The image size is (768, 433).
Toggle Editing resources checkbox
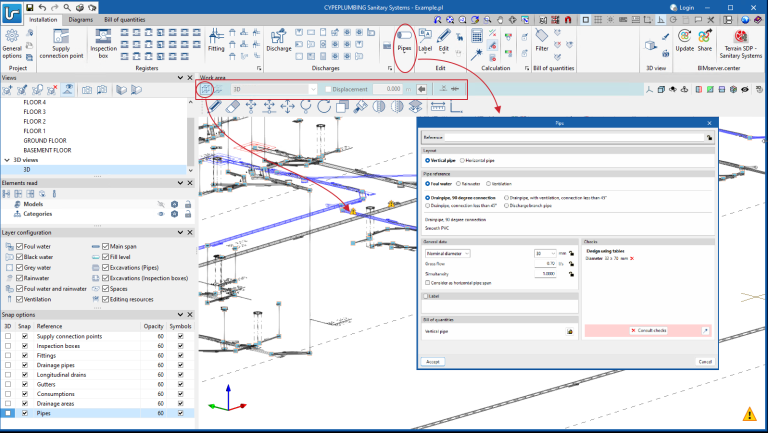tap(105, 299)
